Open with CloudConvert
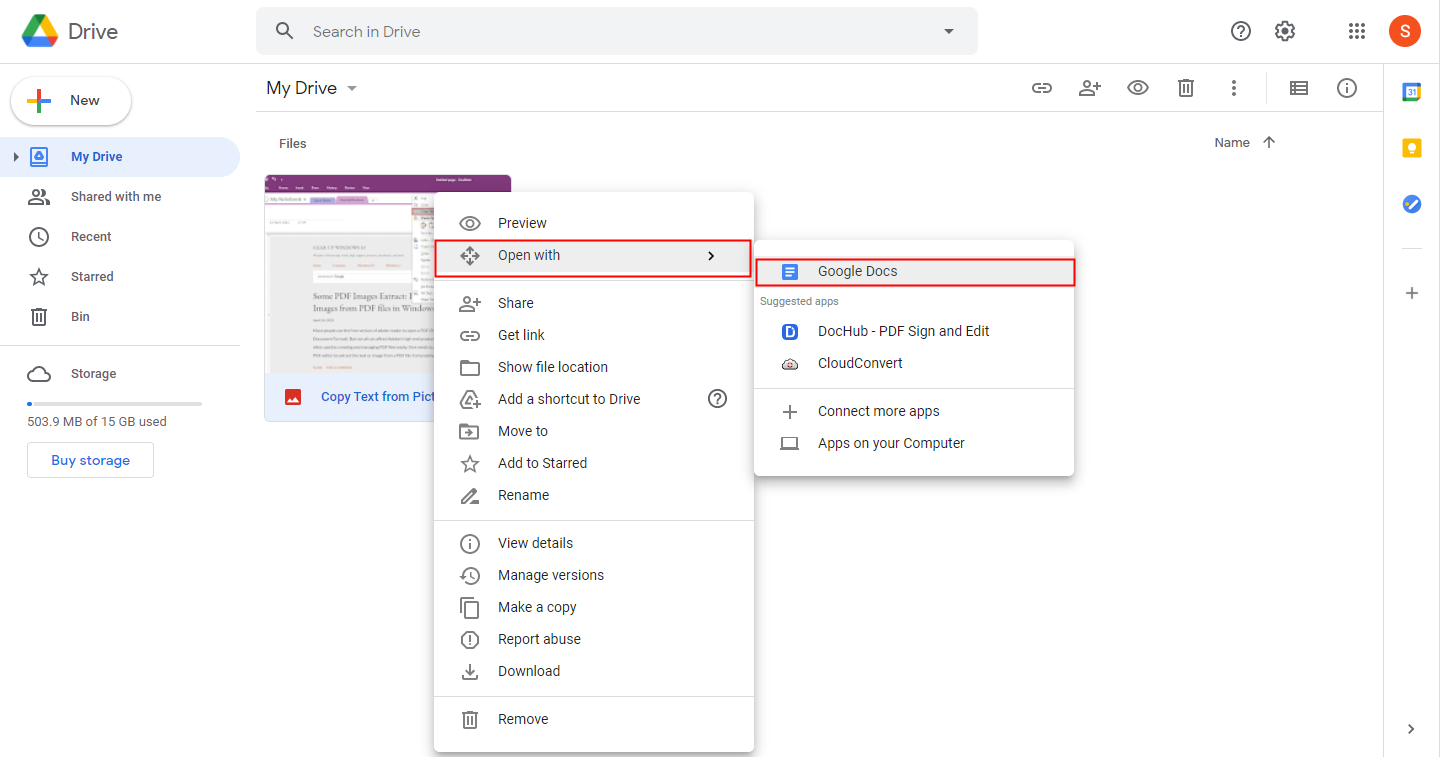 point(913,363)
